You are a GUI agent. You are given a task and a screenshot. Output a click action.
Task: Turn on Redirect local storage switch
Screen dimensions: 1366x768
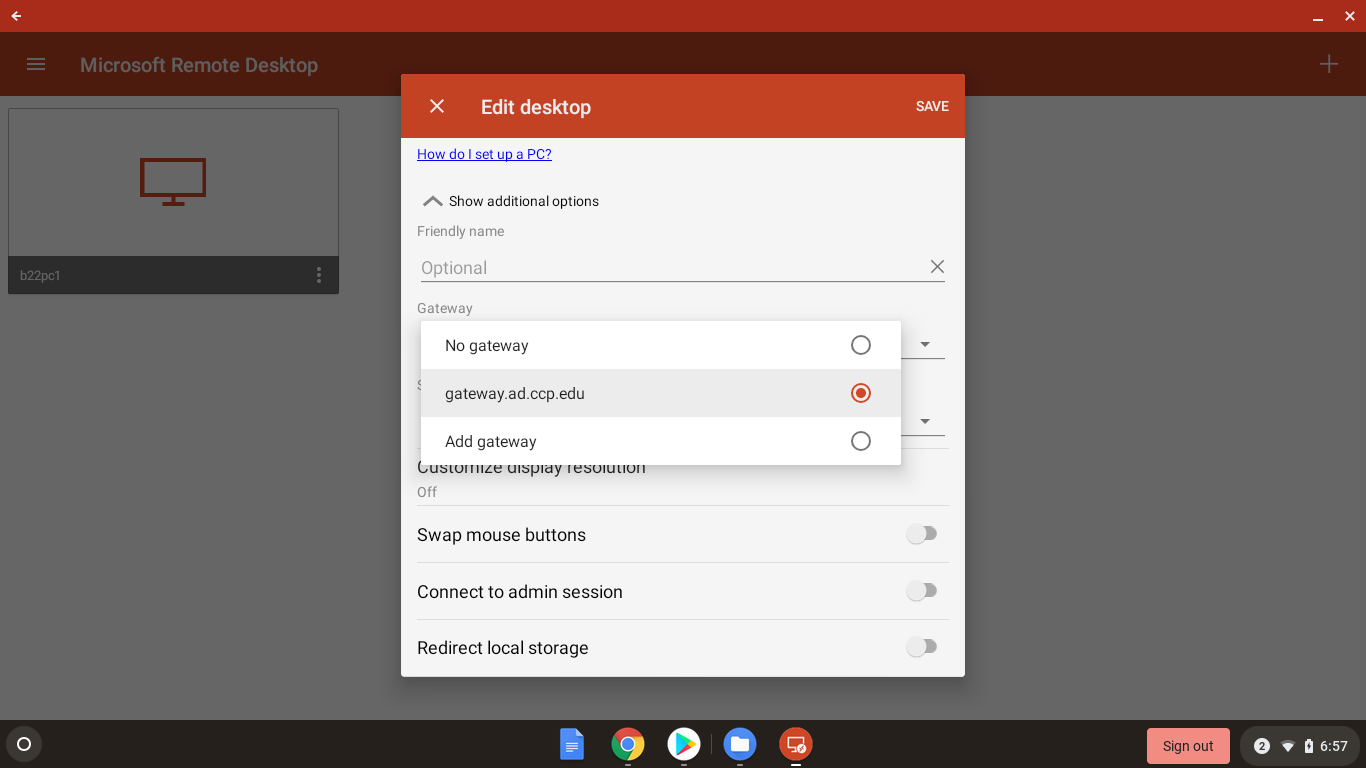coord(921,647)
